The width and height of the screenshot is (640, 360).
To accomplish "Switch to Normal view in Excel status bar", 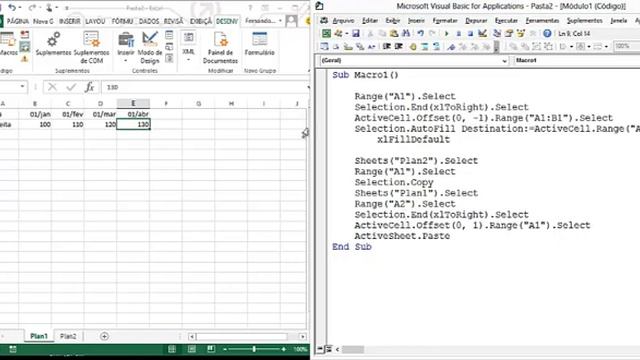I will point(172,349).
